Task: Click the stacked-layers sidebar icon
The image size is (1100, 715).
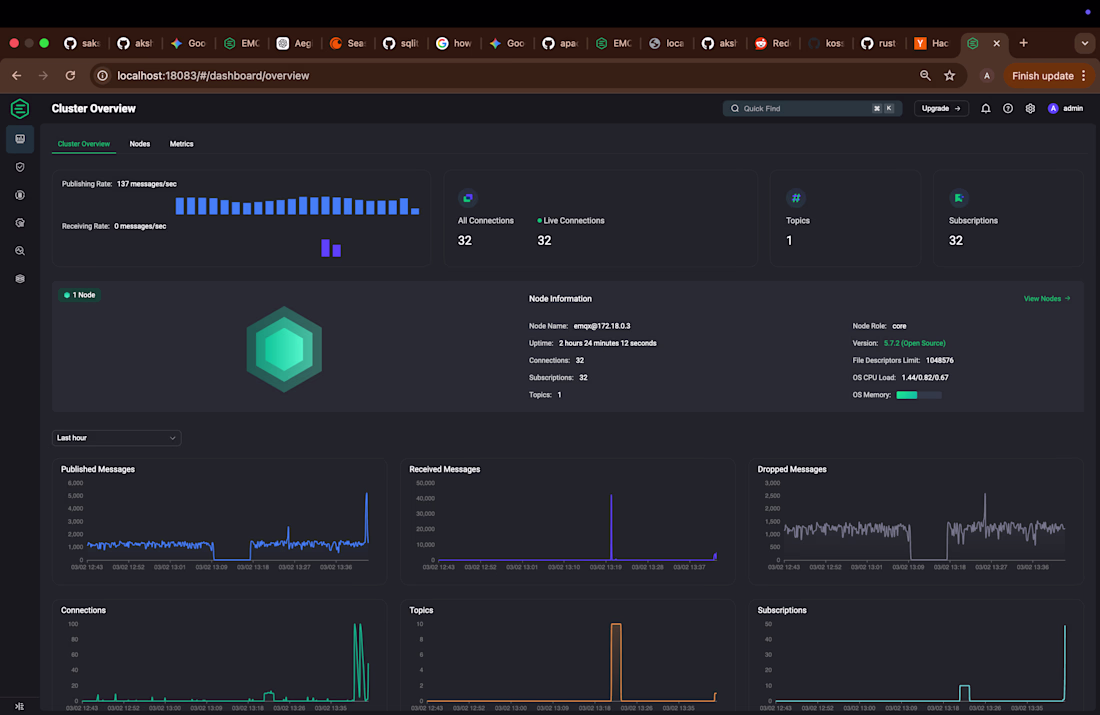Action: point(20,279)
